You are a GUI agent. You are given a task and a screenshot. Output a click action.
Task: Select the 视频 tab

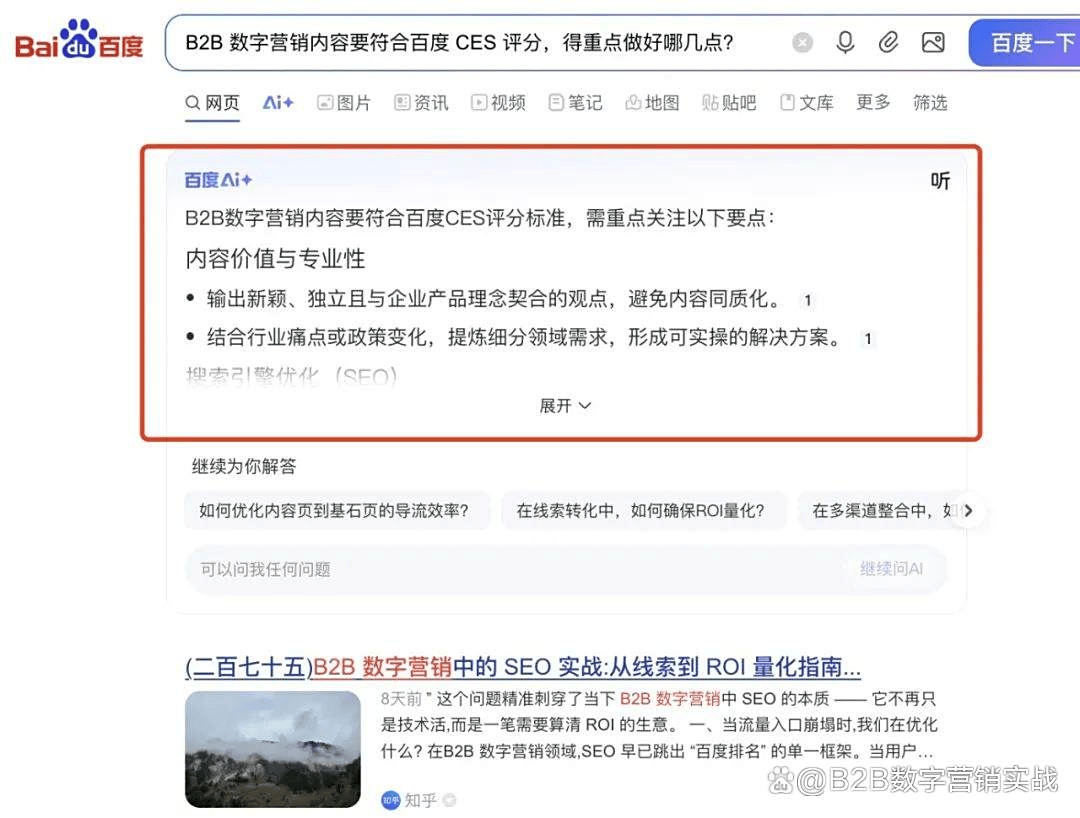498,103
